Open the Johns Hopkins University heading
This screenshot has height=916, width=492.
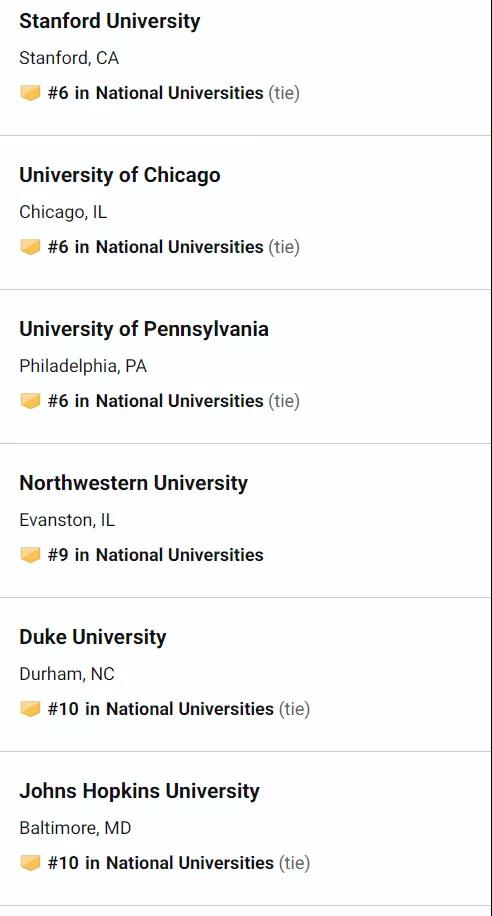coord(139,791)
